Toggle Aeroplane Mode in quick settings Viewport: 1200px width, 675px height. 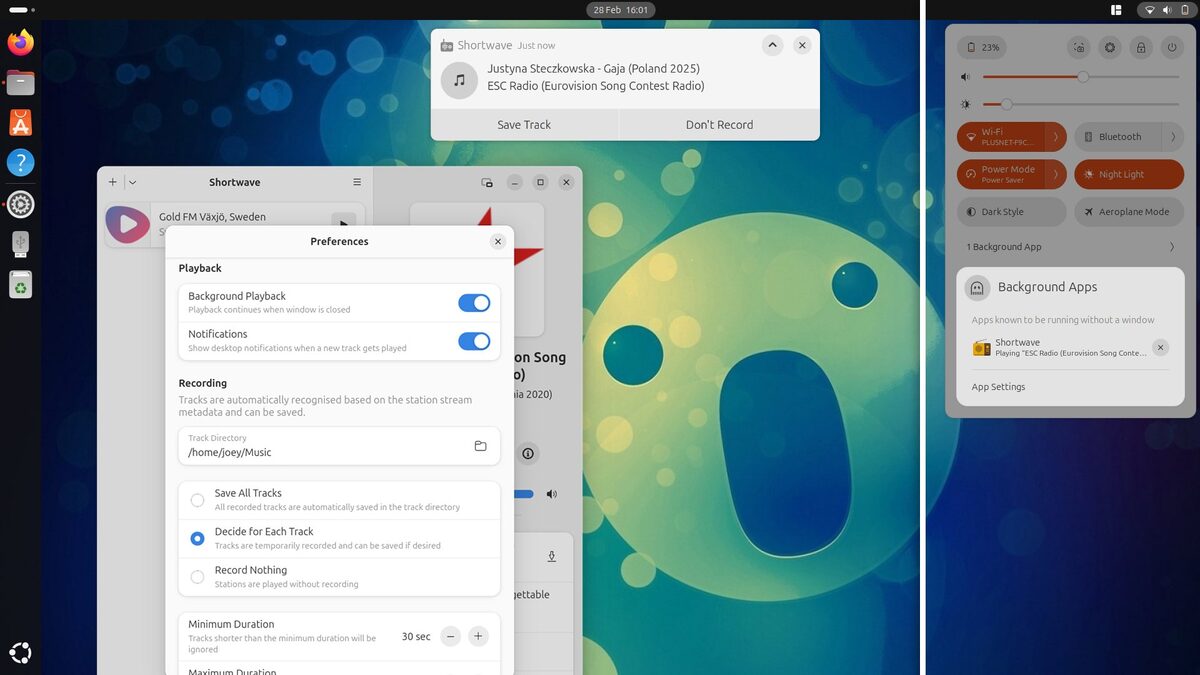(1129, 212)
